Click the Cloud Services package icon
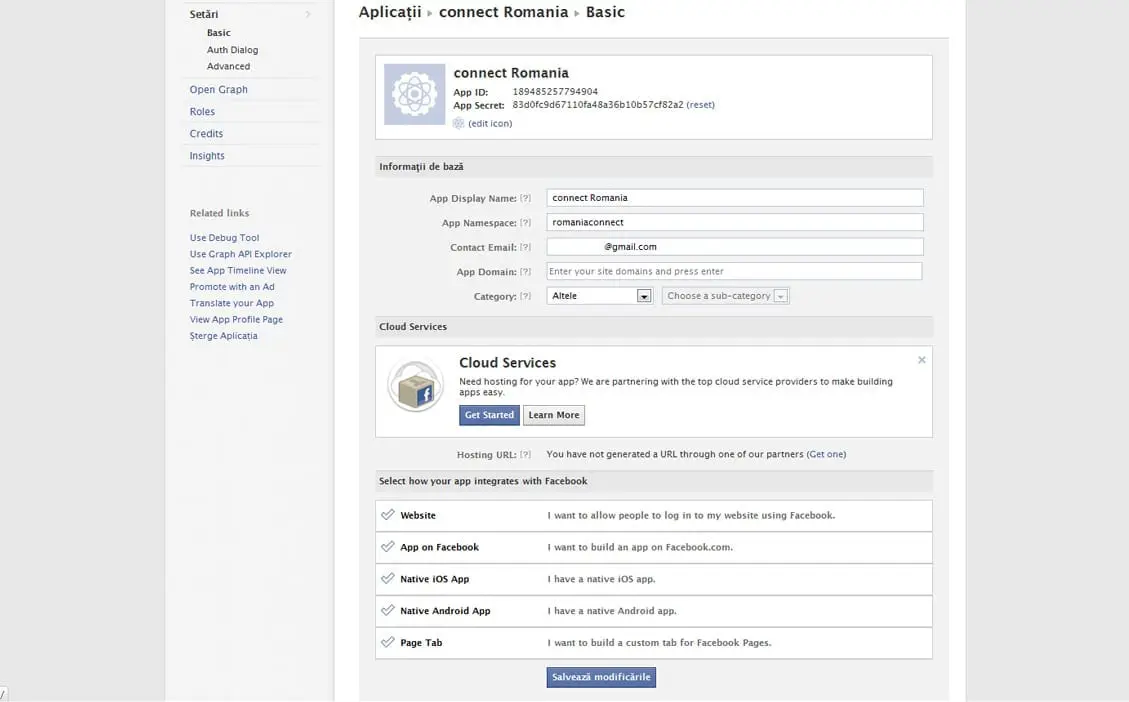The height and width of the screenshot is (702, 1129). [x=415, y=385]
